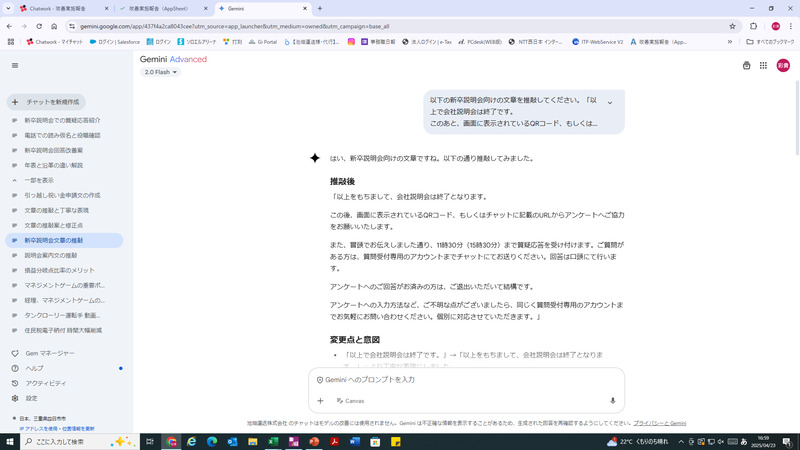Open browser extensions puzzle icon
800x450 pixels.
(754, 26)
